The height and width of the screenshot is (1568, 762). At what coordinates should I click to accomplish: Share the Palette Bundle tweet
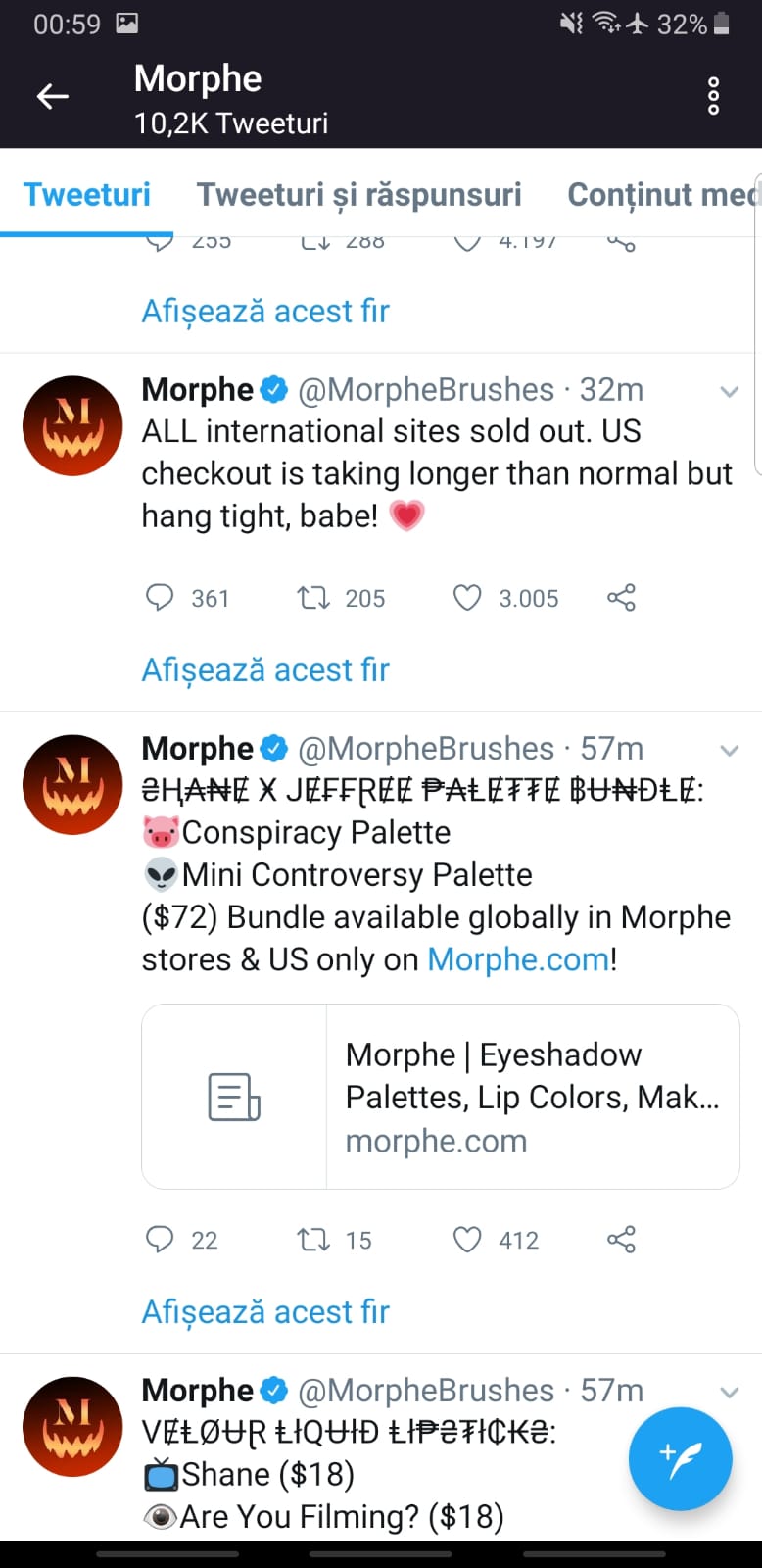click(621, 1240)
